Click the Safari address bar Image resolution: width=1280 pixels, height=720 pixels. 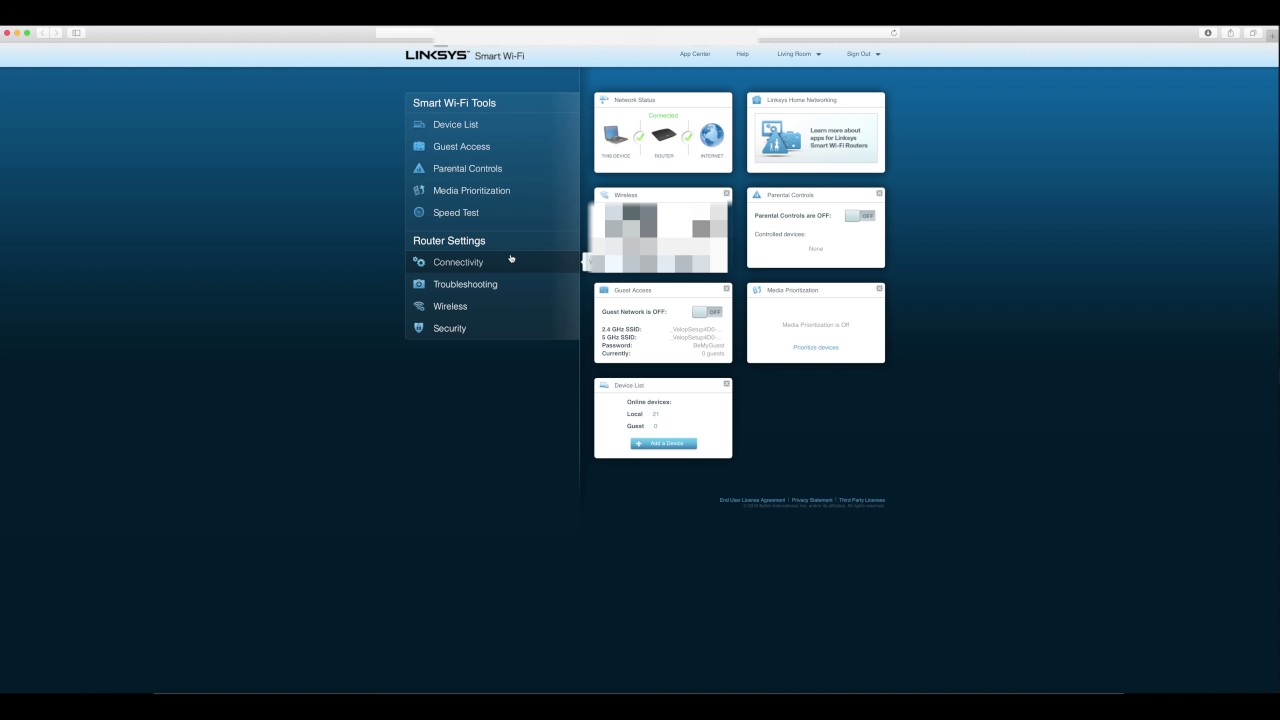[638, 33]
